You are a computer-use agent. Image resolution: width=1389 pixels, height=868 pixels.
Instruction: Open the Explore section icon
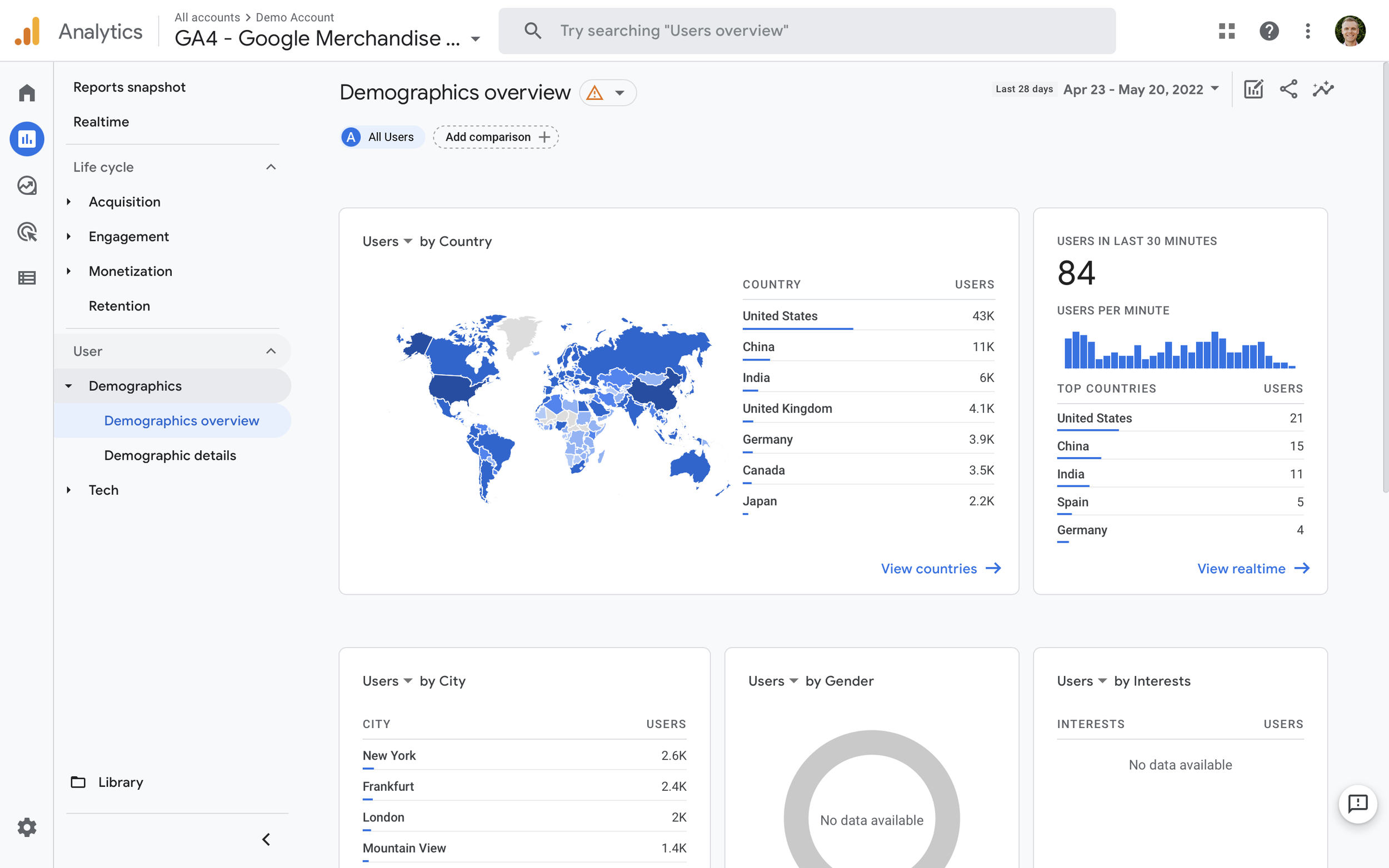(27, 185)
